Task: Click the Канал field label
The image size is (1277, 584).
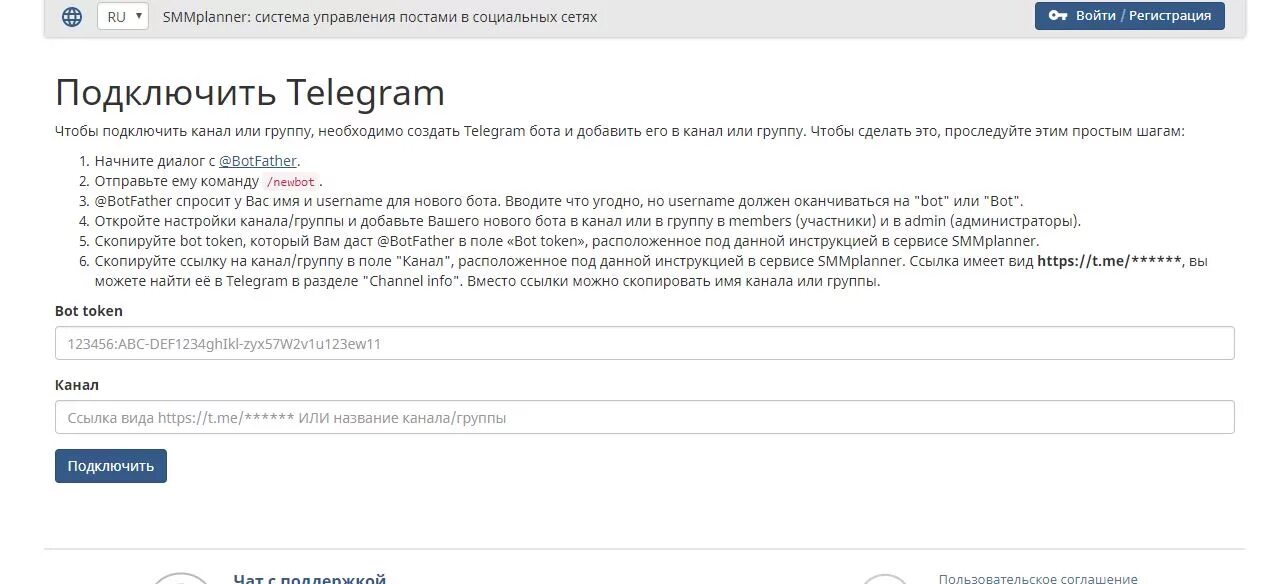Action: [77, 385]
